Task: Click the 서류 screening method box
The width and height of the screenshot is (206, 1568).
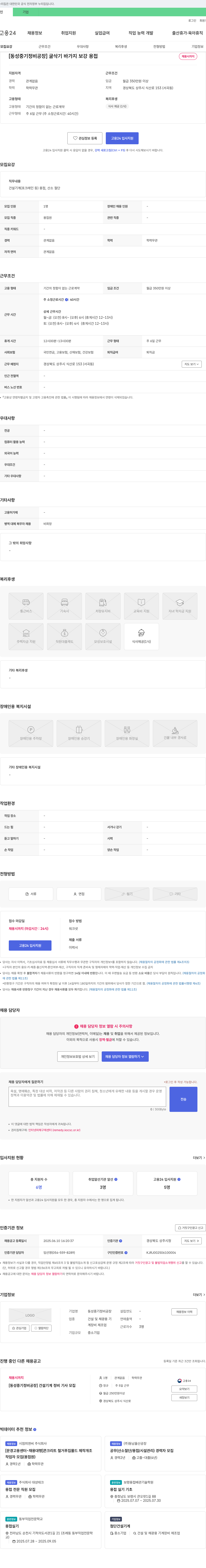Action: pos(31,894)
